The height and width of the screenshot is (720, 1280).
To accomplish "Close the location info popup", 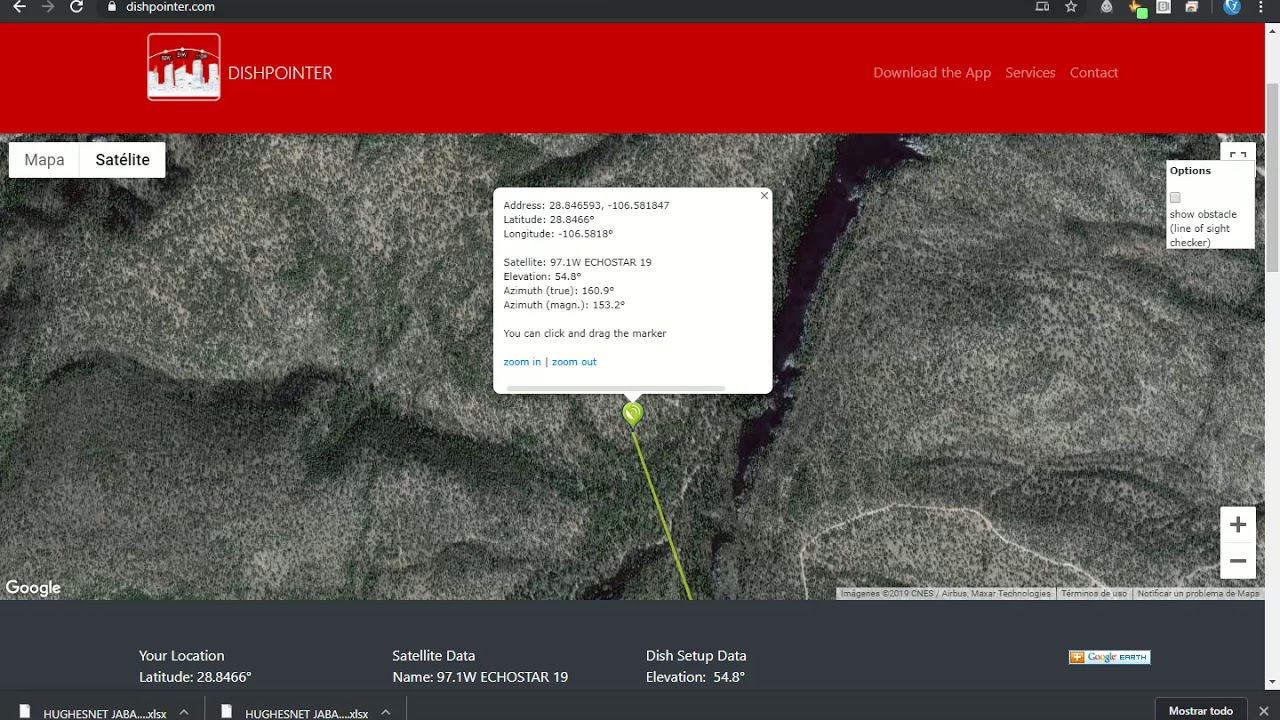I will coord(764,196).
